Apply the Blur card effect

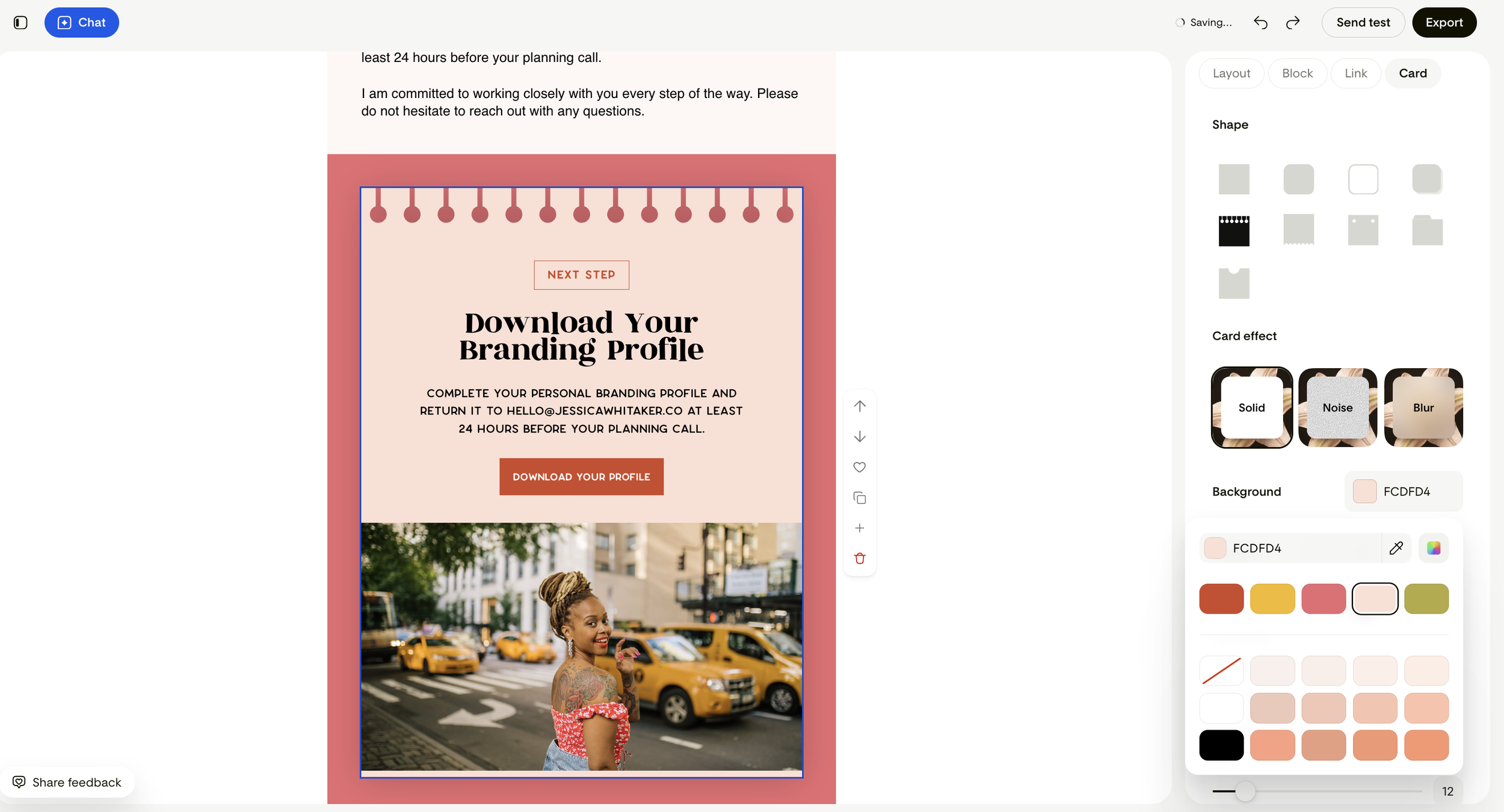click(1423, 407)
